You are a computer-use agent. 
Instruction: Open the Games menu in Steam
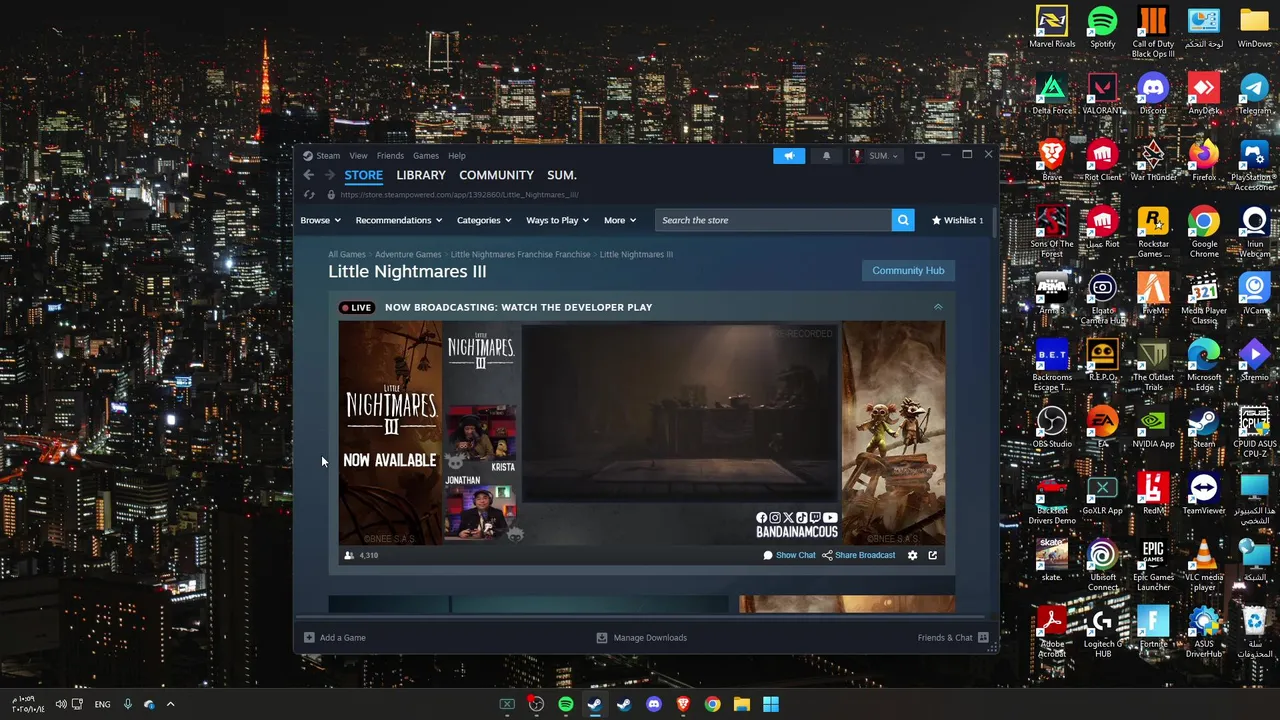coord(426,156)
